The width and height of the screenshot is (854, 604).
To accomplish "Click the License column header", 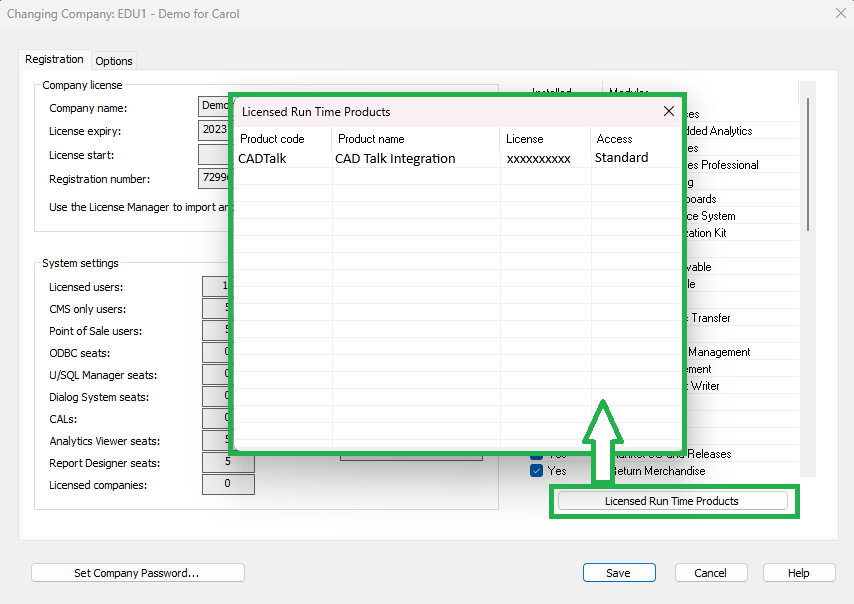I will point(525,139).
